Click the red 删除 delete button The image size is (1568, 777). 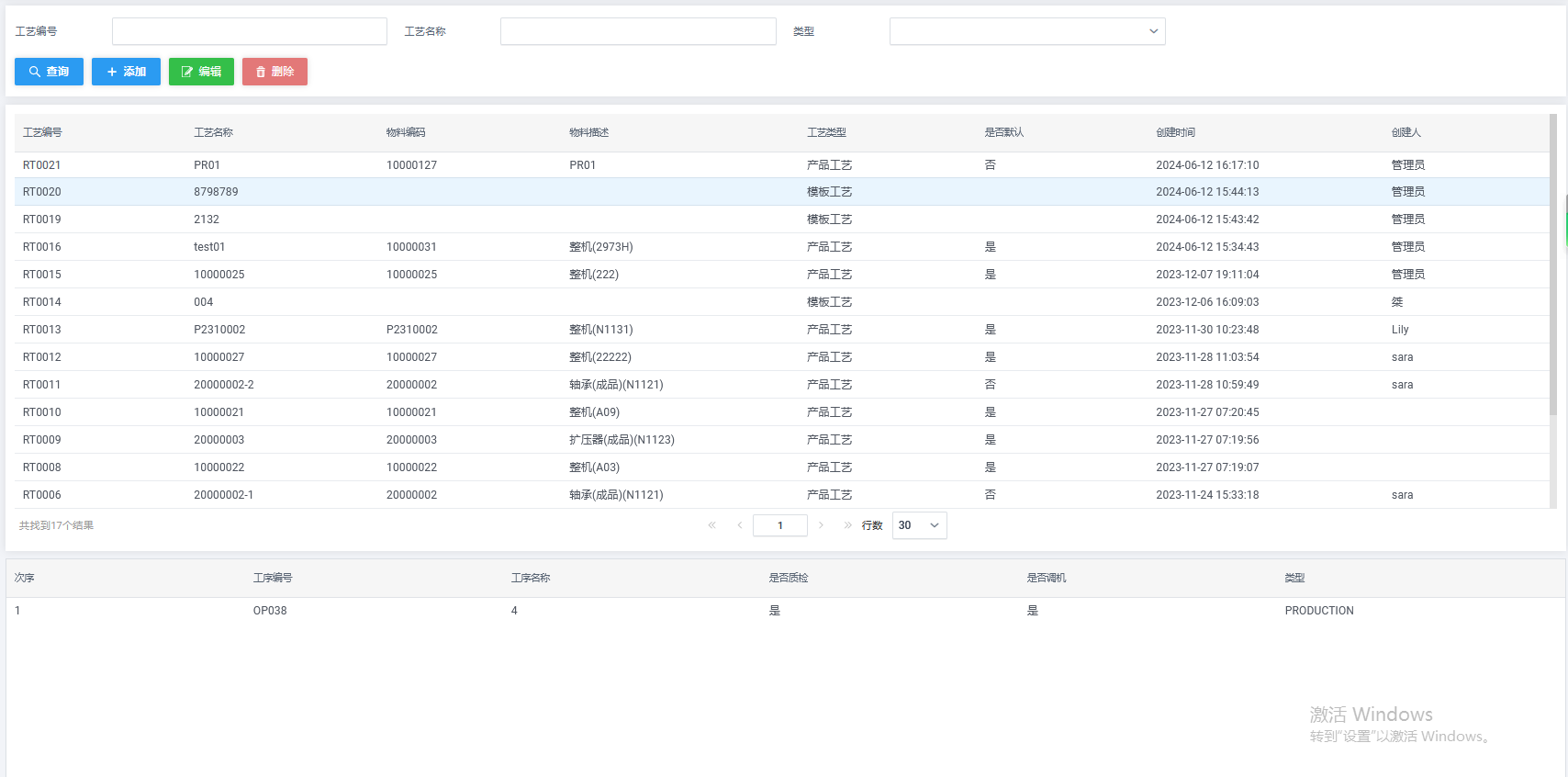pos(274,72)
